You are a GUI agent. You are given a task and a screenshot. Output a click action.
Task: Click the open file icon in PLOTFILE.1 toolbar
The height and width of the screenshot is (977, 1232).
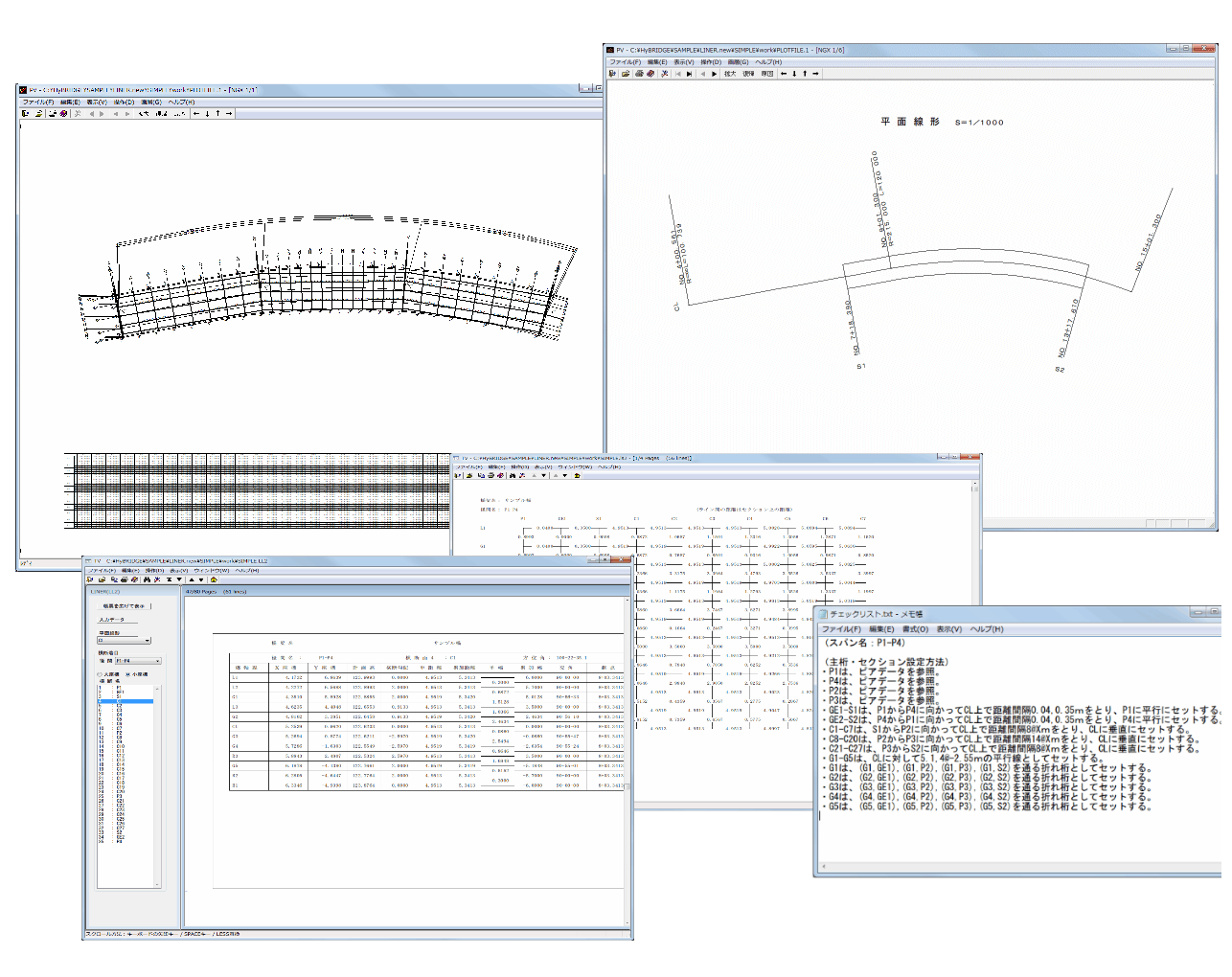coord(625,74)
